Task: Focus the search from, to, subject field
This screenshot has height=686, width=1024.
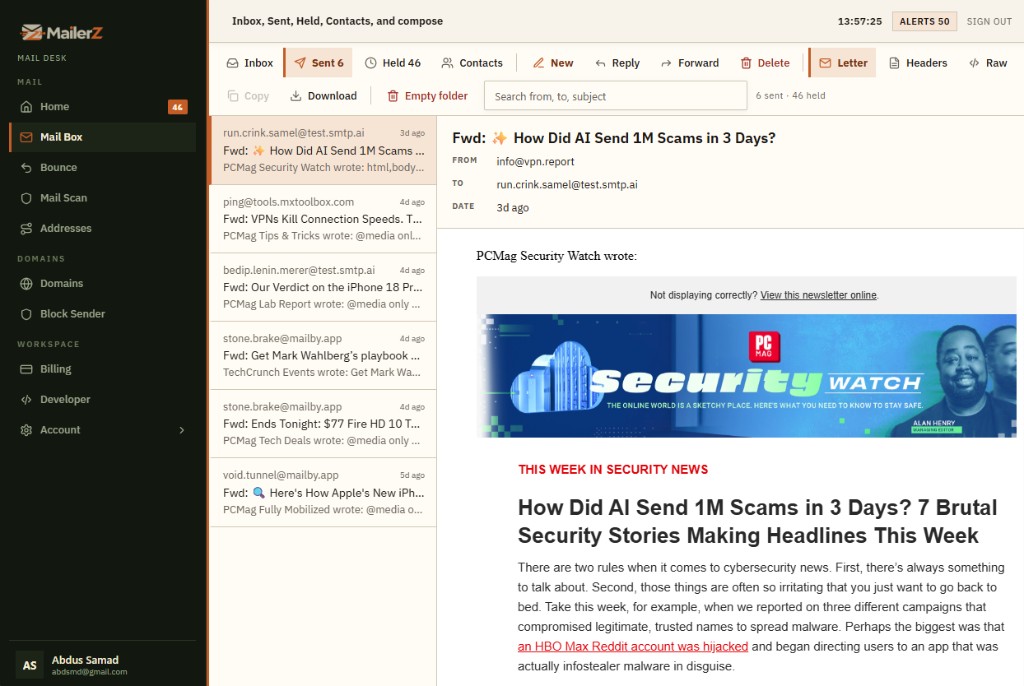Action: [x=615, y=96]
